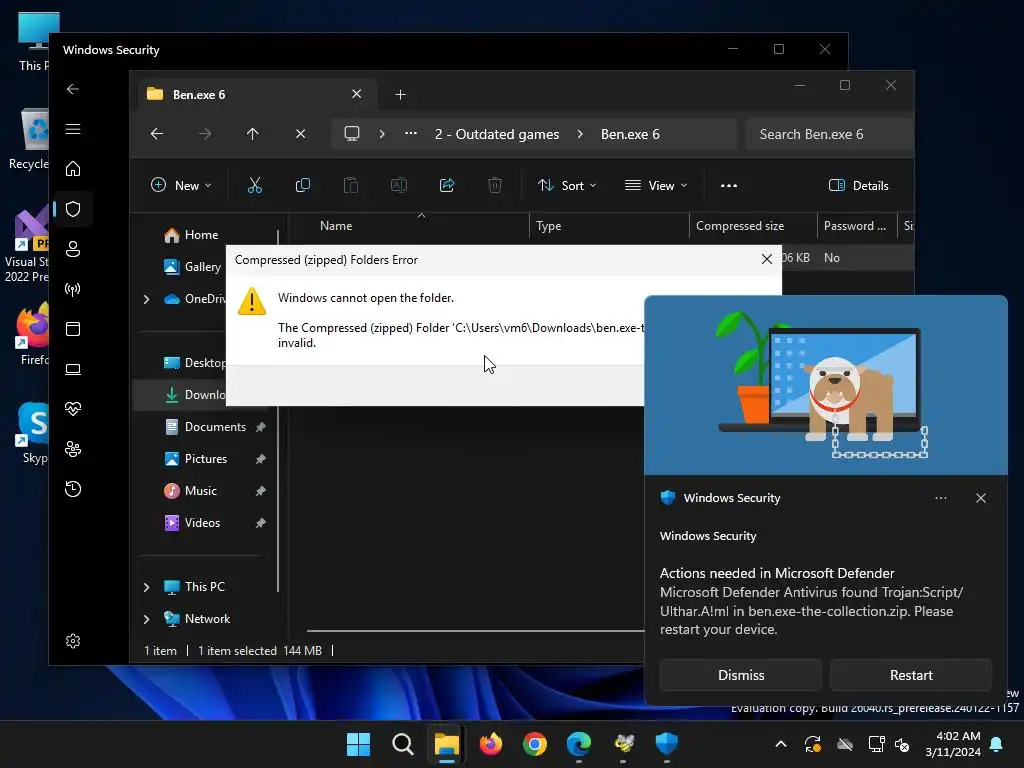Show hidden icons tray chevron
Viewport: 1024px width, 768px height.
[780, 744]
